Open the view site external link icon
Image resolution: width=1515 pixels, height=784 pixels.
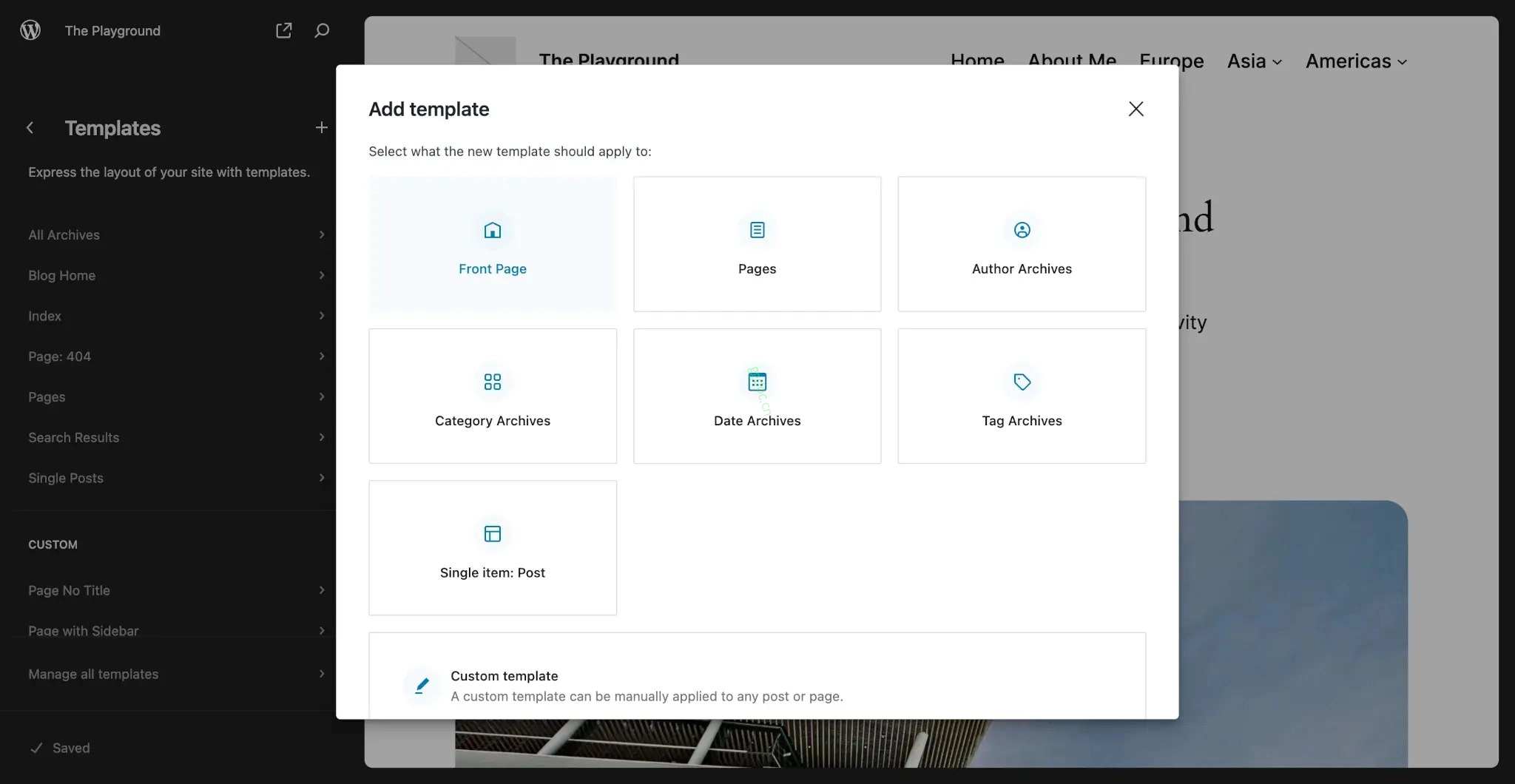(x=283, y=30)
